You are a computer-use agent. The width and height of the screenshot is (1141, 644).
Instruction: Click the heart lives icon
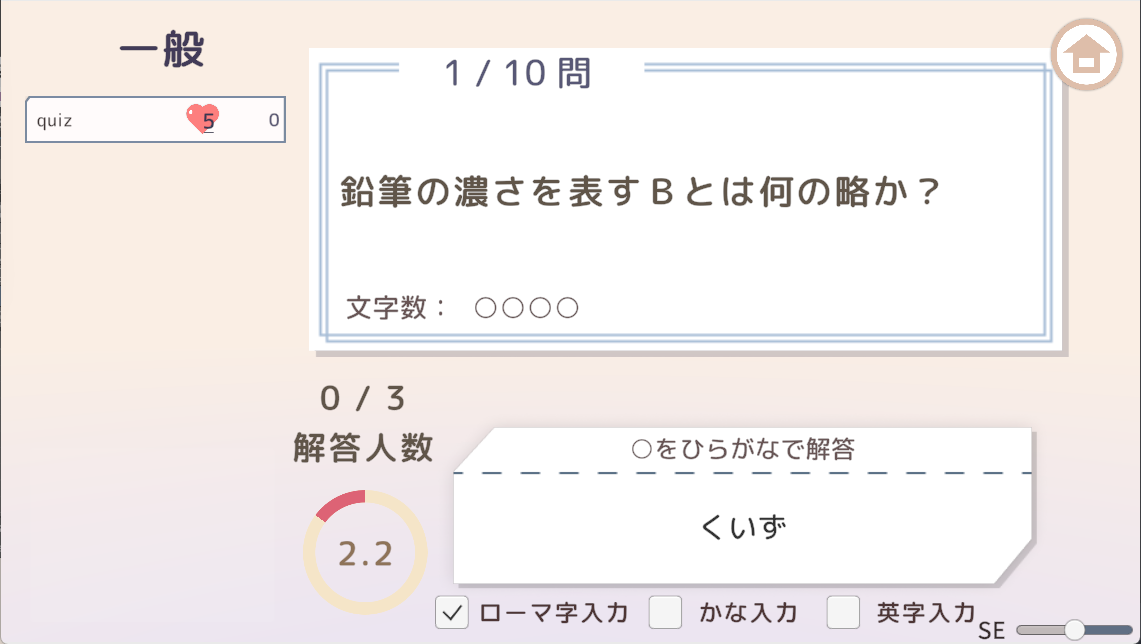coord(199,119)
